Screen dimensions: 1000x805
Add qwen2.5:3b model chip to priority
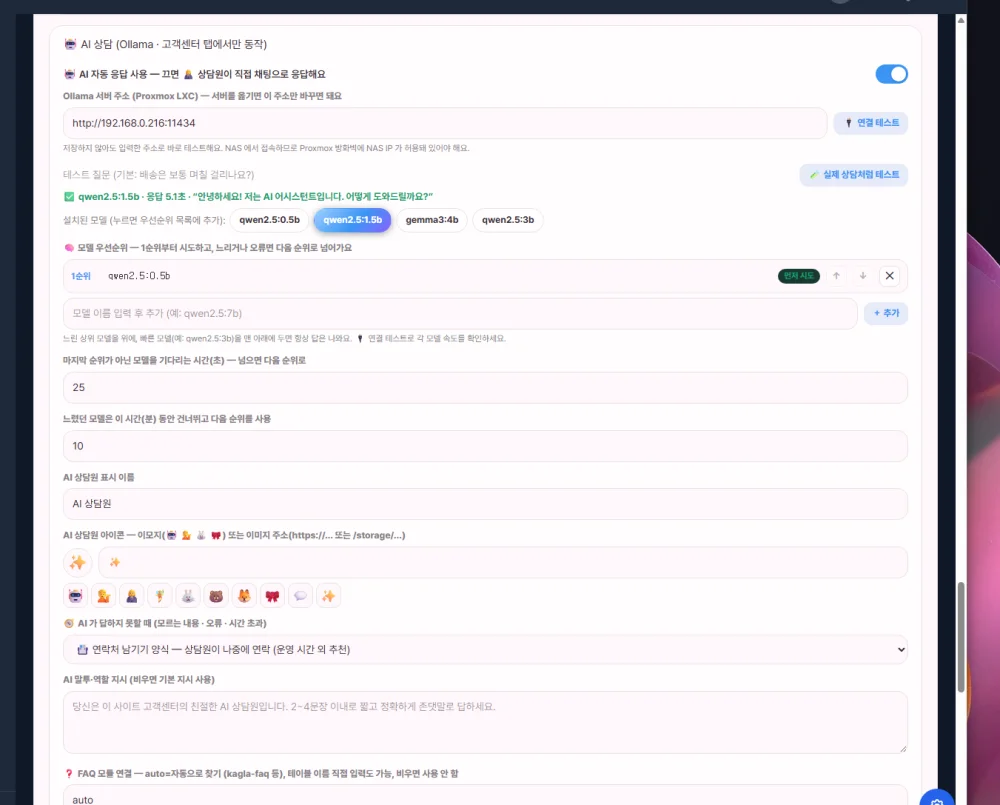[x=508, y=220]
